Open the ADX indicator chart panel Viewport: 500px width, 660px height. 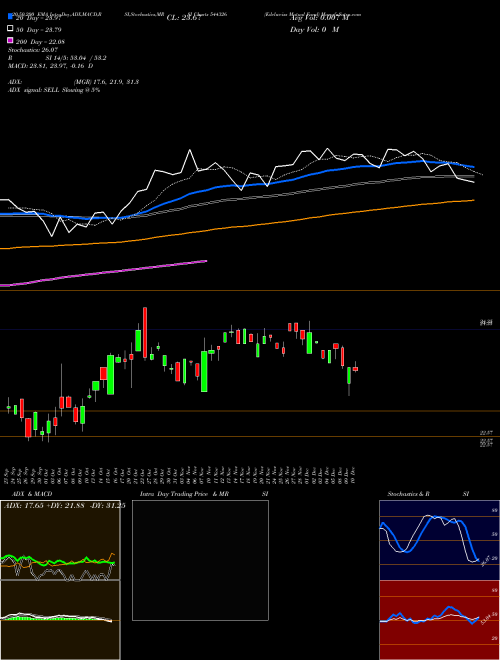coord(60,540)
